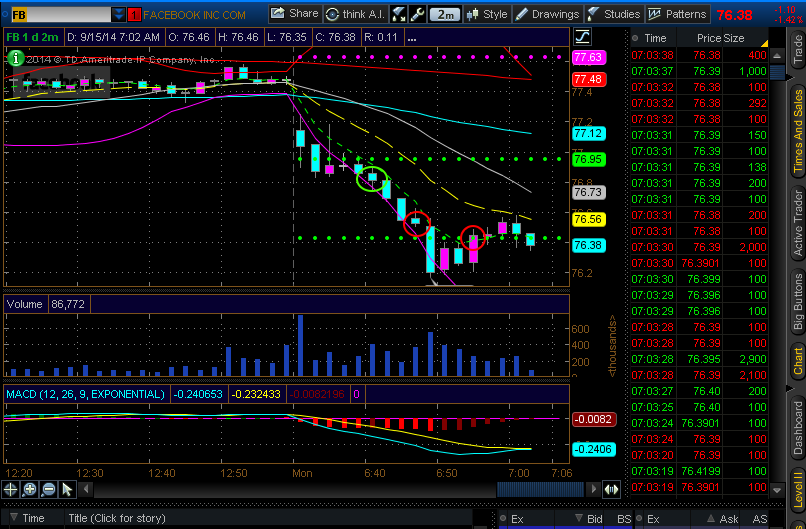Open chart settings wrench icon

pos(417,14)
